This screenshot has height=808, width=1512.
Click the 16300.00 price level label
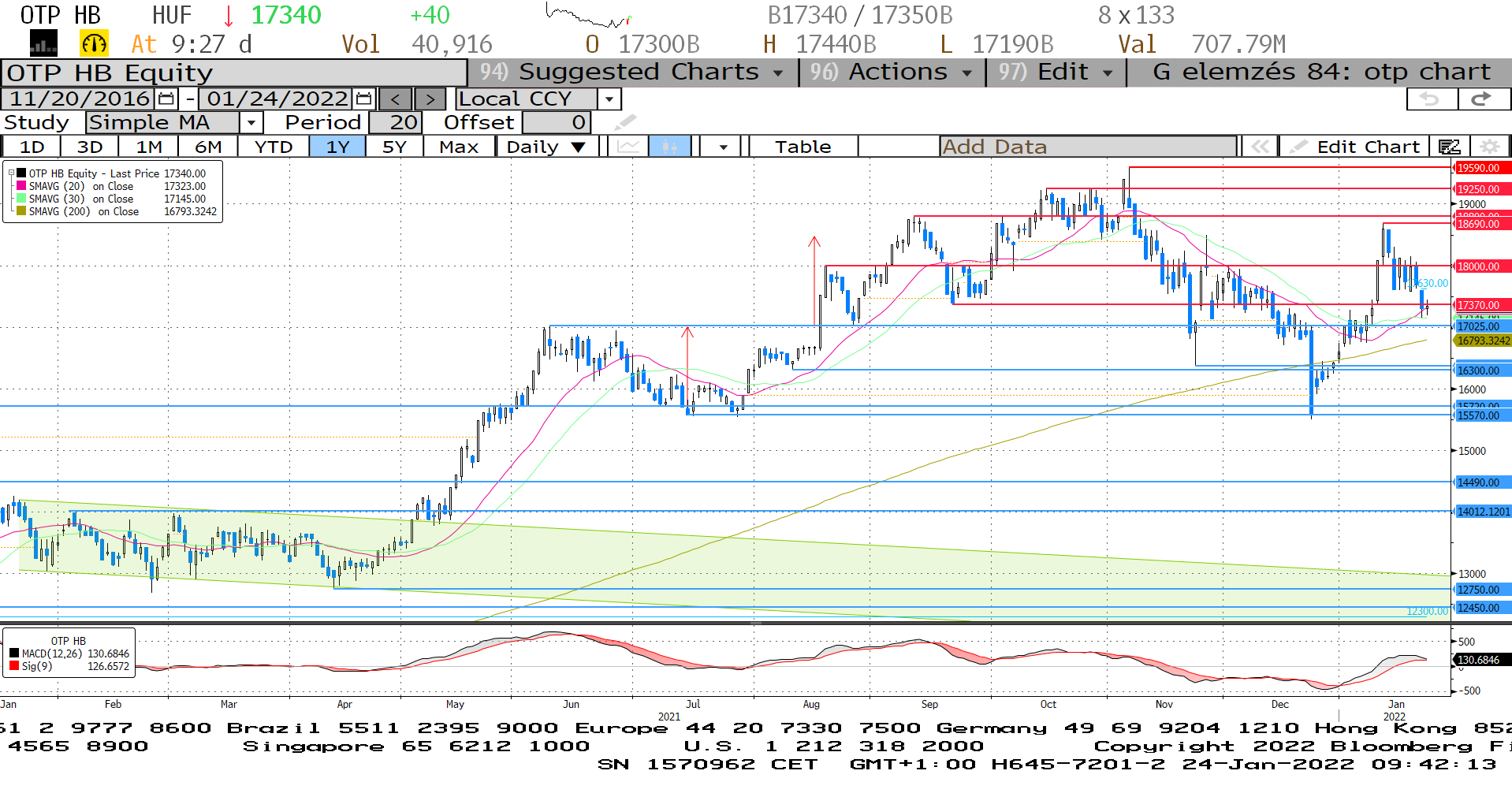[x=1481, y=370]
